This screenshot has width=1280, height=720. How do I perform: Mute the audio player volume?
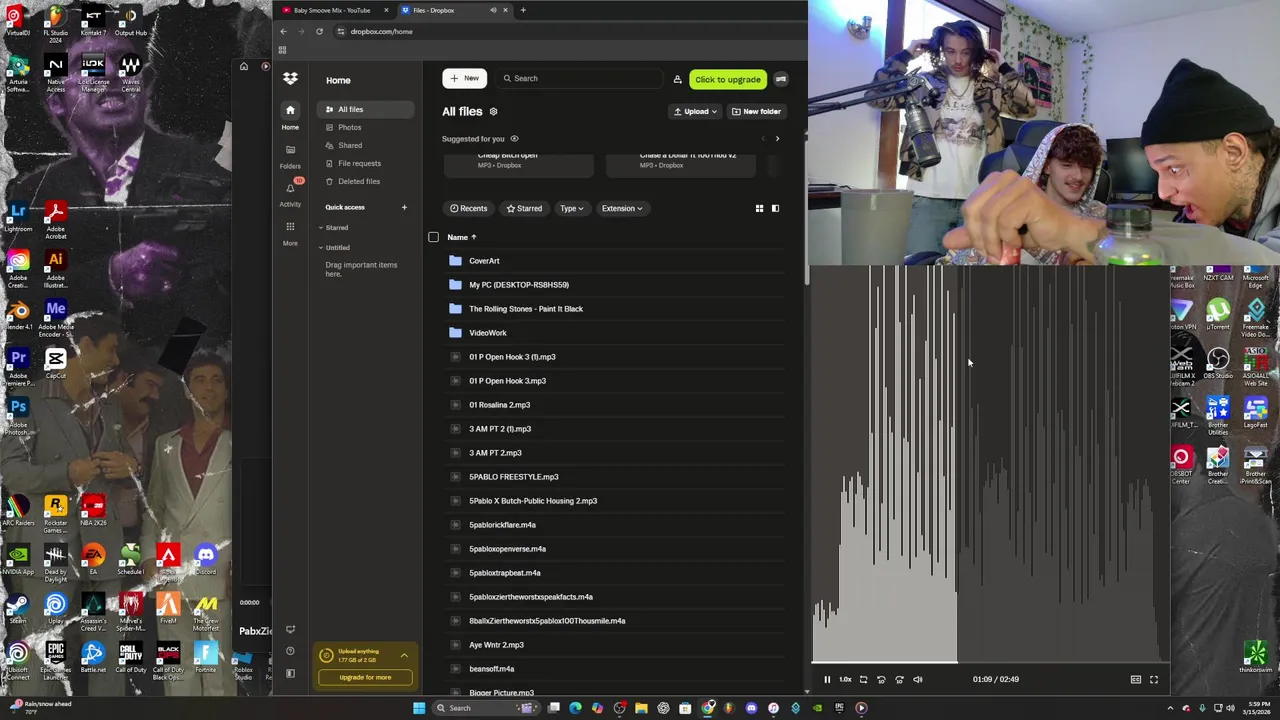(917, 679)
